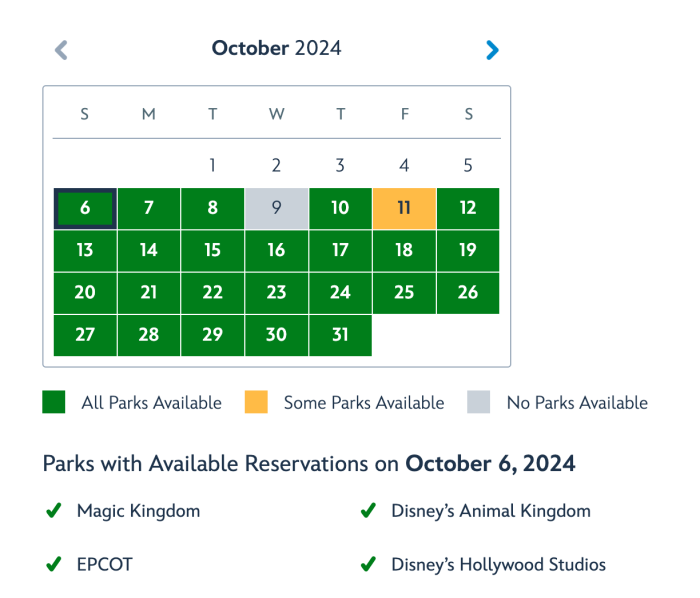Click Disney's Animal Kingdom checkmark icon
The height and width of the screenshot is (598, 700).
368,511
